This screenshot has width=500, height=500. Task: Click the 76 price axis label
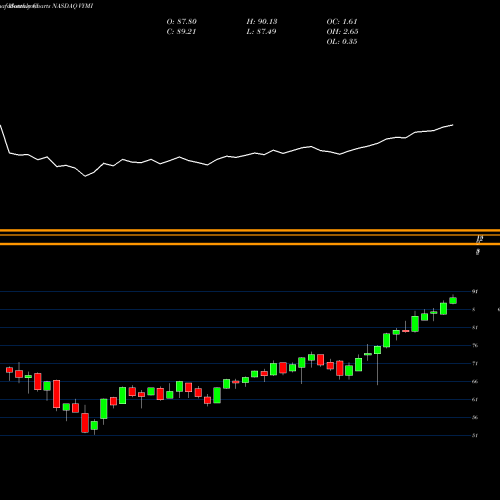475,346
